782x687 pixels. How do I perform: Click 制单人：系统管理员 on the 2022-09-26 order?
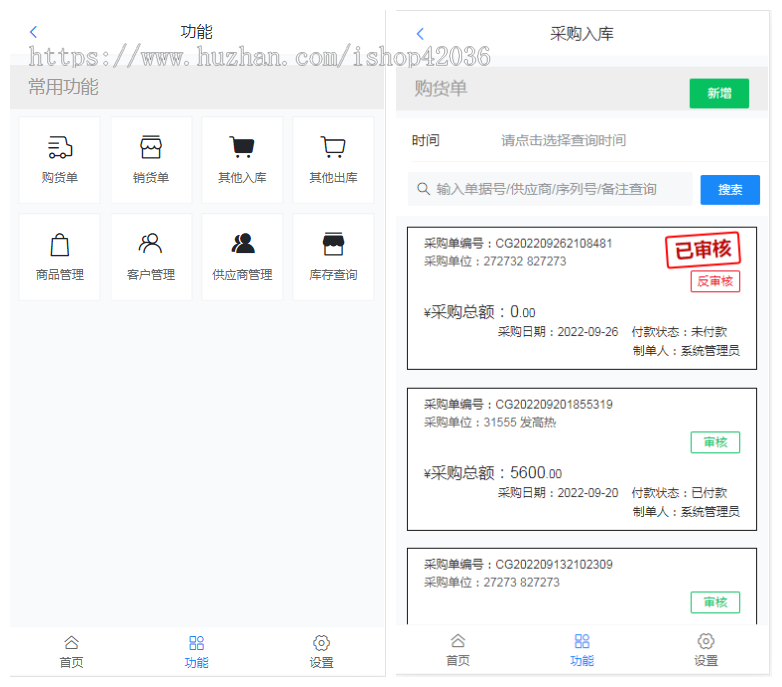point(686,351)
